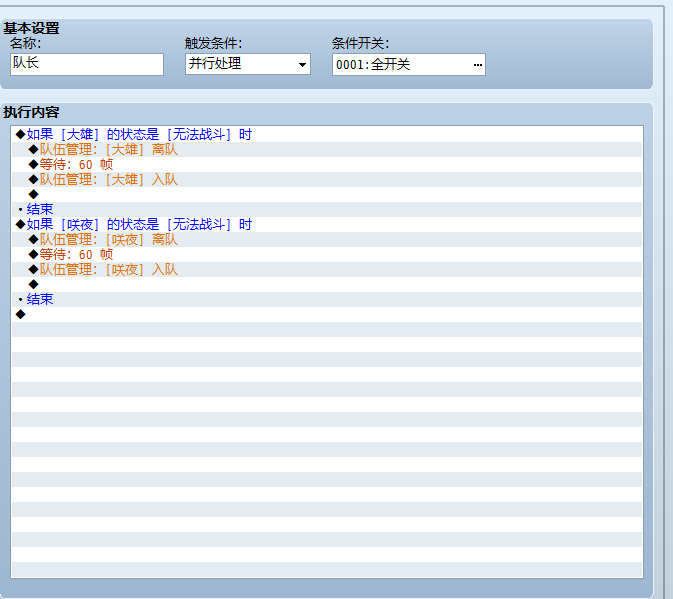Select the empty command line after 大雄 入队
Image resolution: width=673 pixels, height=599 pixels.
click(327, 194)
